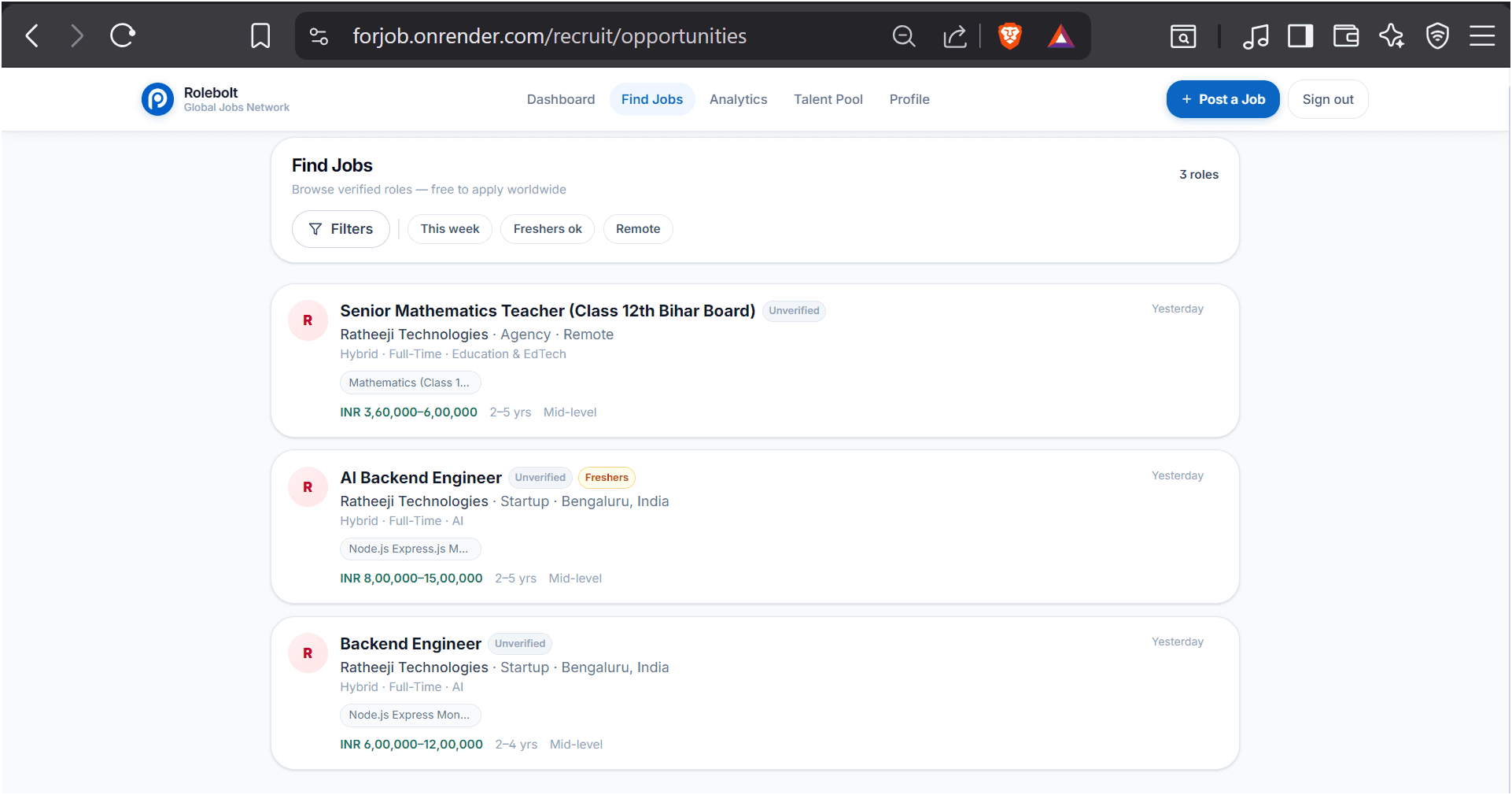Screen dimensions: 1512x795
Task: Click the Rolebolt brand name
Action: pyautogui.click(x=211, y=93)
